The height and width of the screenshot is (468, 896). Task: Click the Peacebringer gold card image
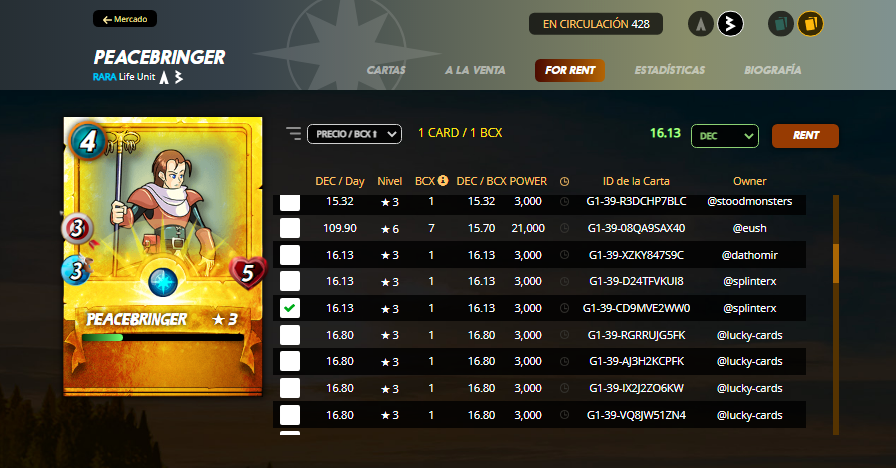(163, 256)
